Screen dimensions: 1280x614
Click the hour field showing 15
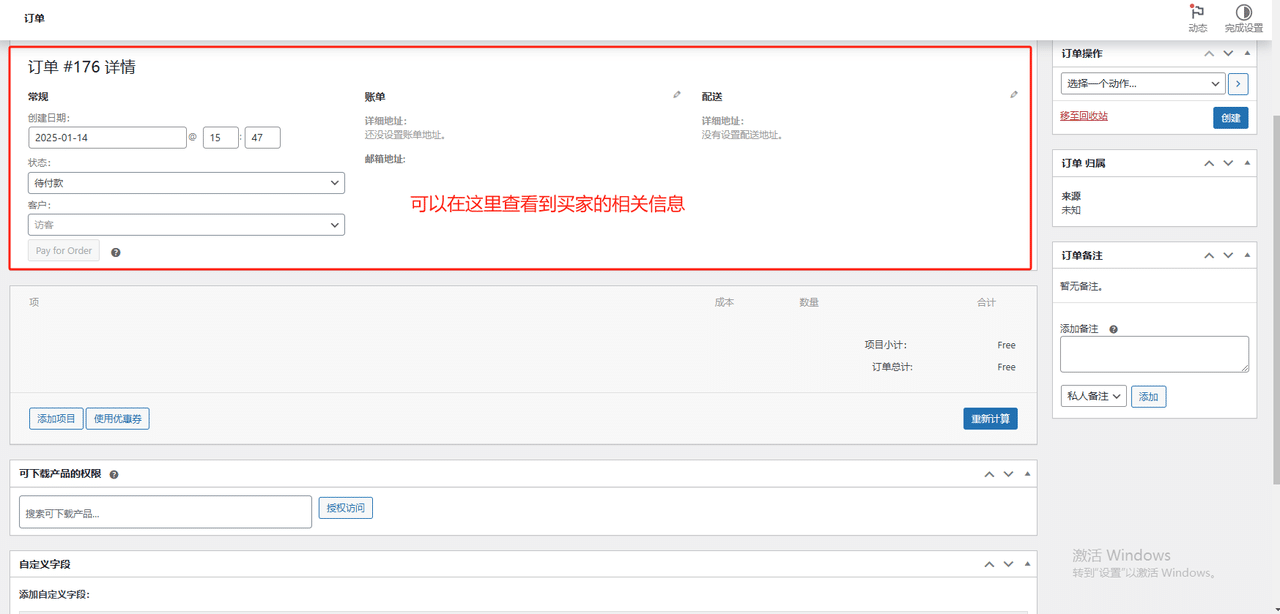click(x=221, y=138)
